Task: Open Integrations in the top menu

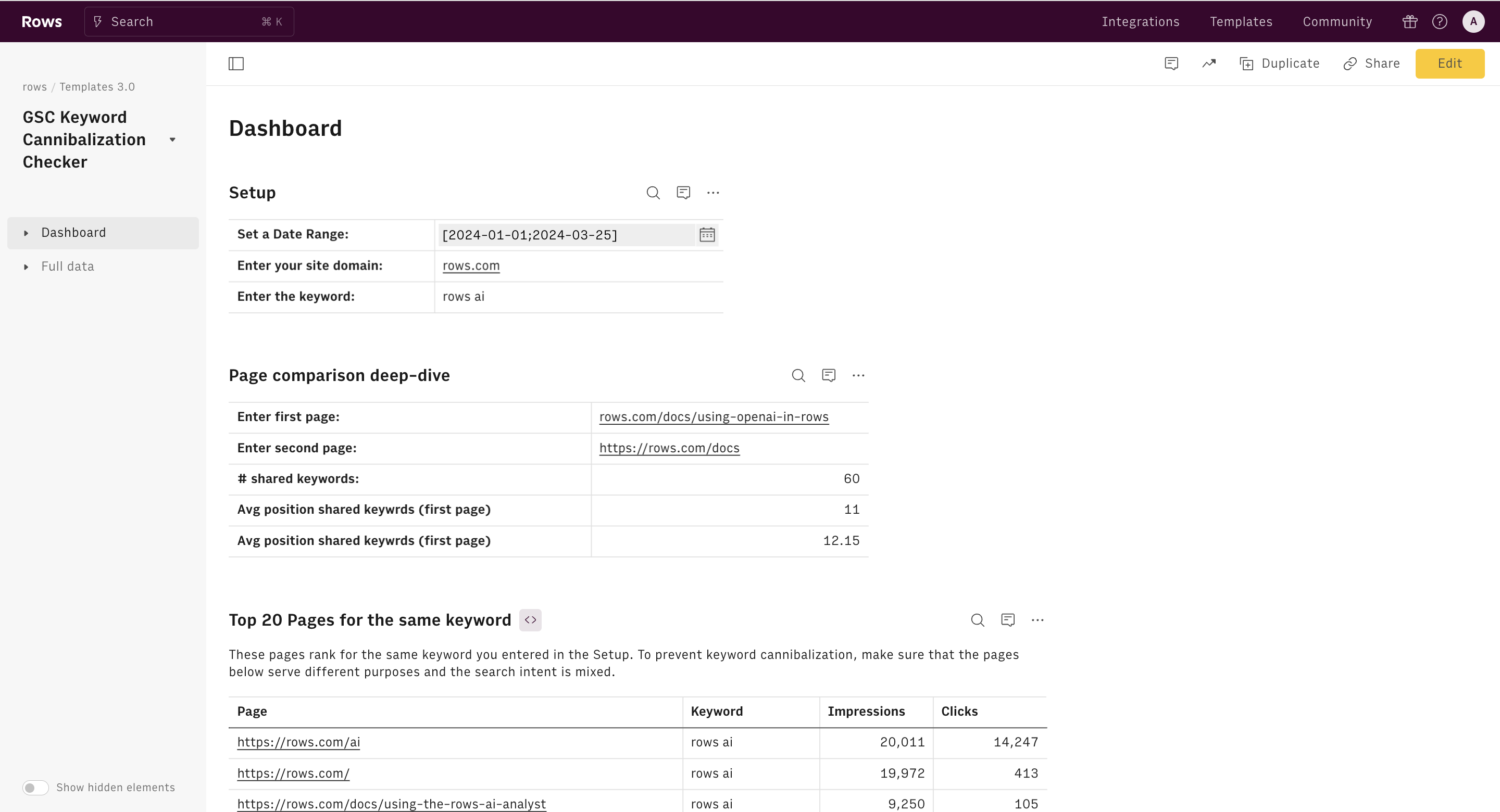Action: [x=1140, y=21]
